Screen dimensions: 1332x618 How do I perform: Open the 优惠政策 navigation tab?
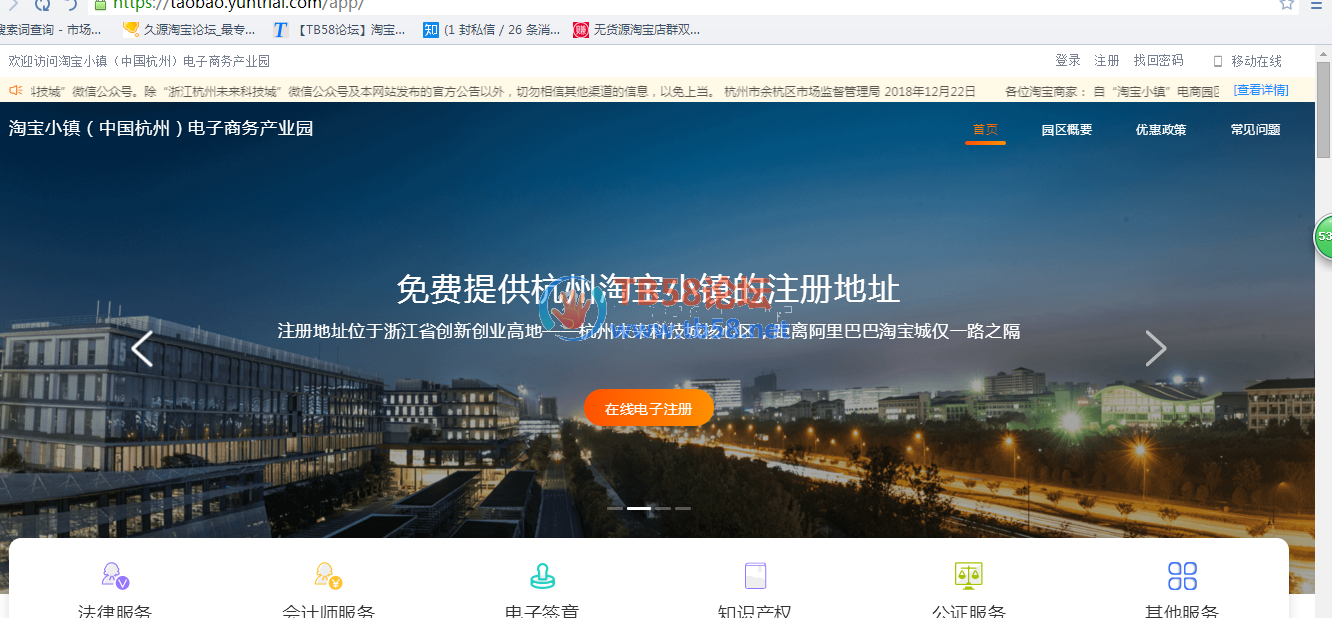point(1161,129)
